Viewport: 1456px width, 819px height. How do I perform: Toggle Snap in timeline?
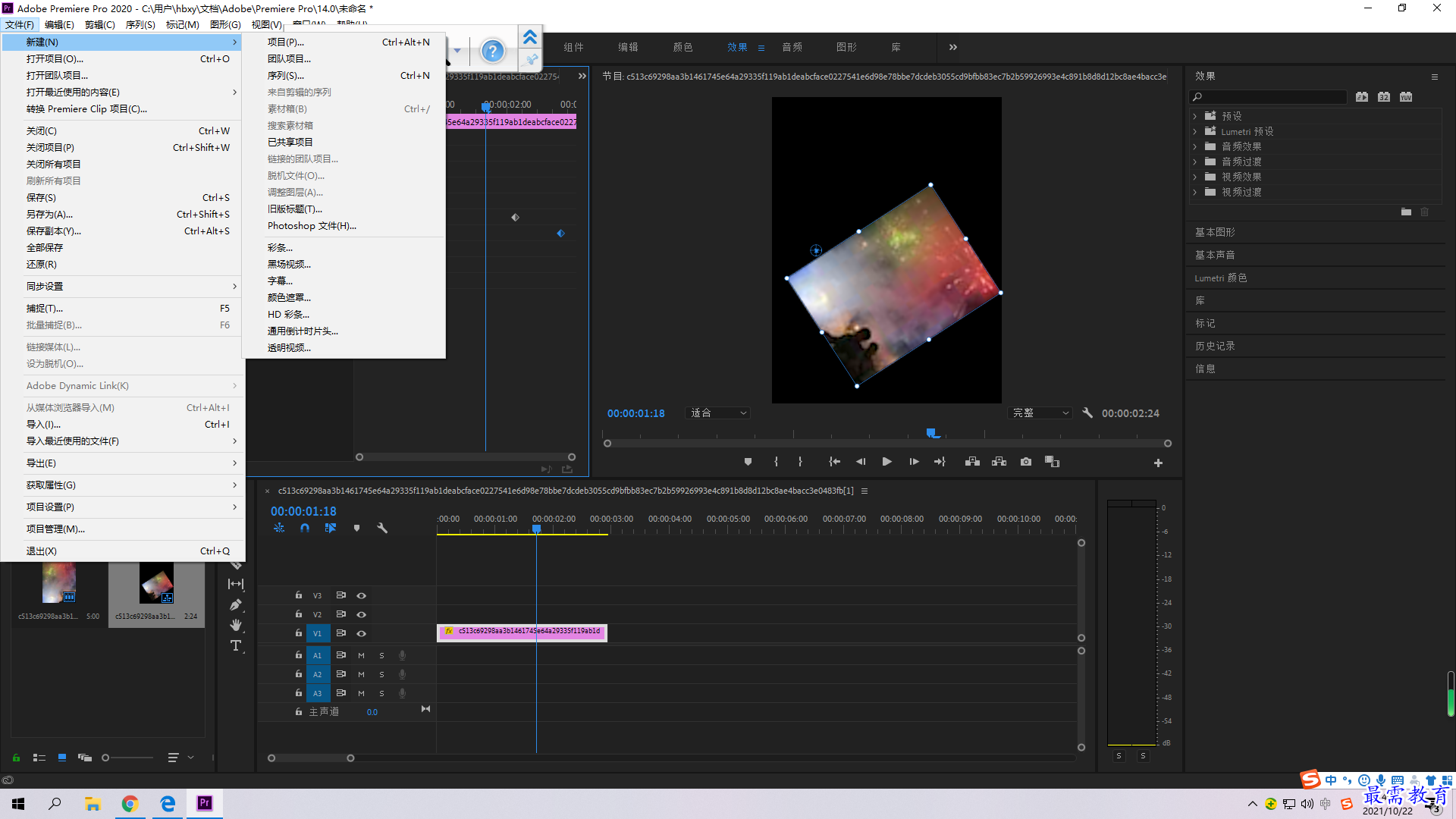(x=304, y=528)
